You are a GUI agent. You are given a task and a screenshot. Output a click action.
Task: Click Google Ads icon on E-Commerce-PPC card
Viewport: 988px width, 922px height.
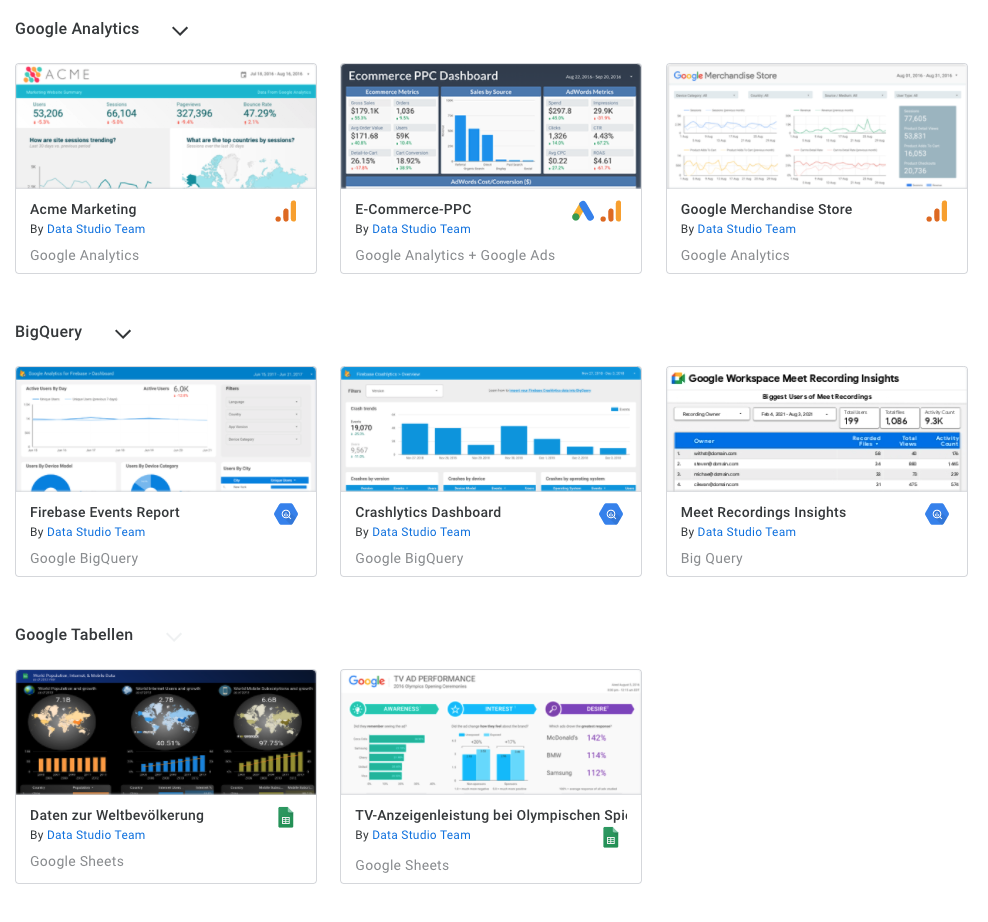coord(583,212)
